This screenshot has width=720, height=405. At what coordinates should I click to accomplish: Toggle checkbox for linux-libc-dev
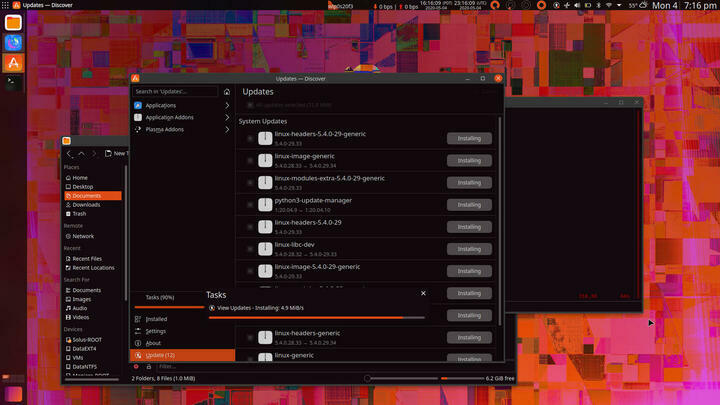[250, 249]
